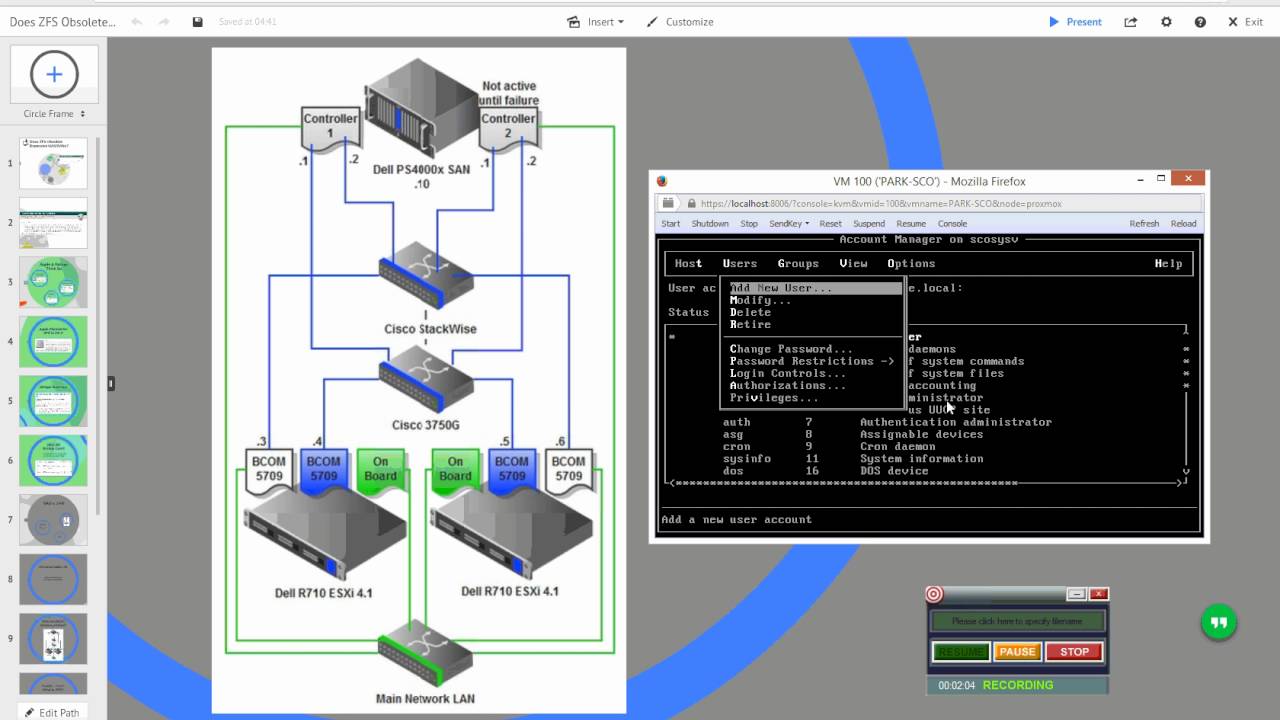Click the Firefox URL address field
The height and width of the screenshot is (720, 1280).
(940, 203)
